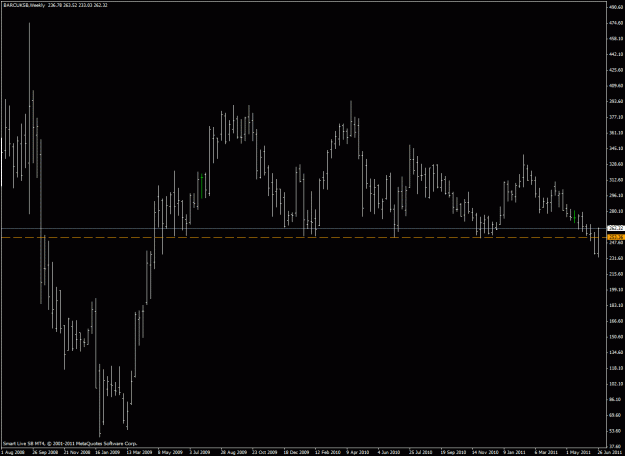Screen dimensions: 625x456
Task: Click the 183.10 price axis label
Action: (616, 305)
